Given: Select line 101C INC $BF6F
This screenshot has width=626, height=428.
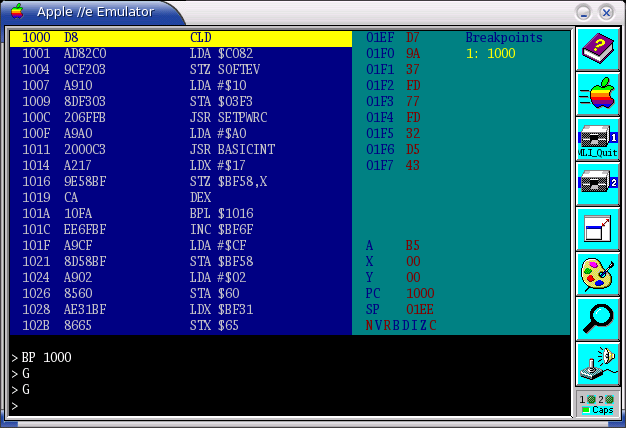Looking at the screenshot, I should (181, 230).
